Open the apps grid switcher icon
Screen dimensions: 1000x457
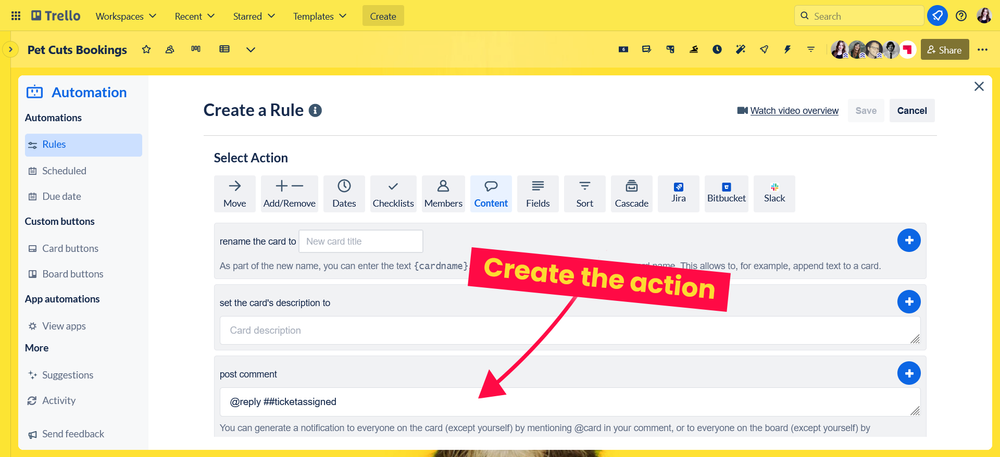16,16
